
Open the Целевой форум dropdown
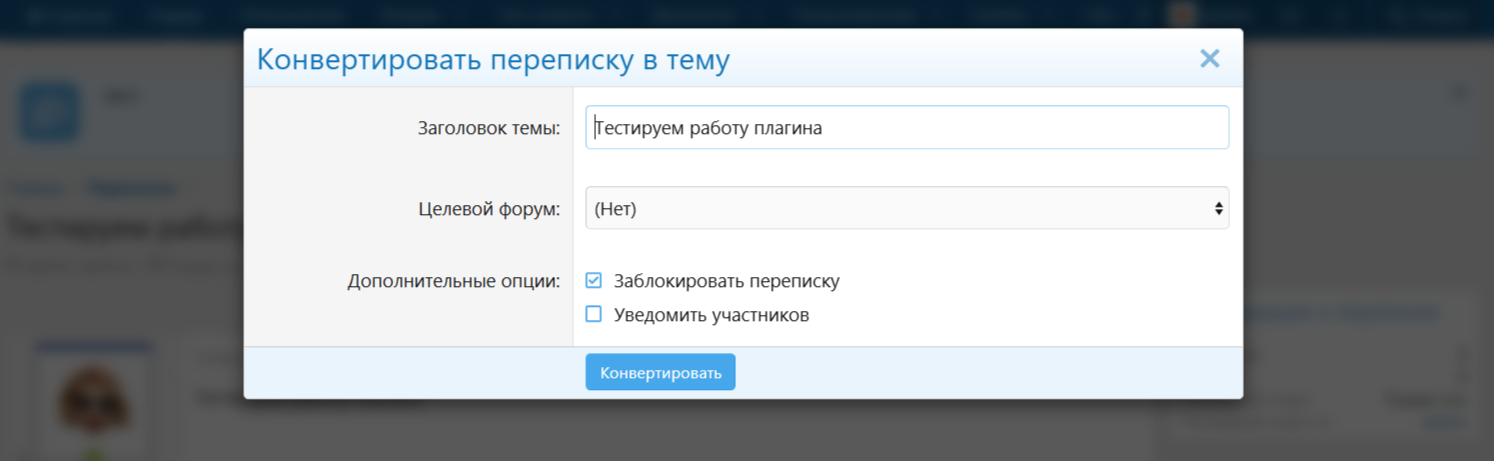905,208
